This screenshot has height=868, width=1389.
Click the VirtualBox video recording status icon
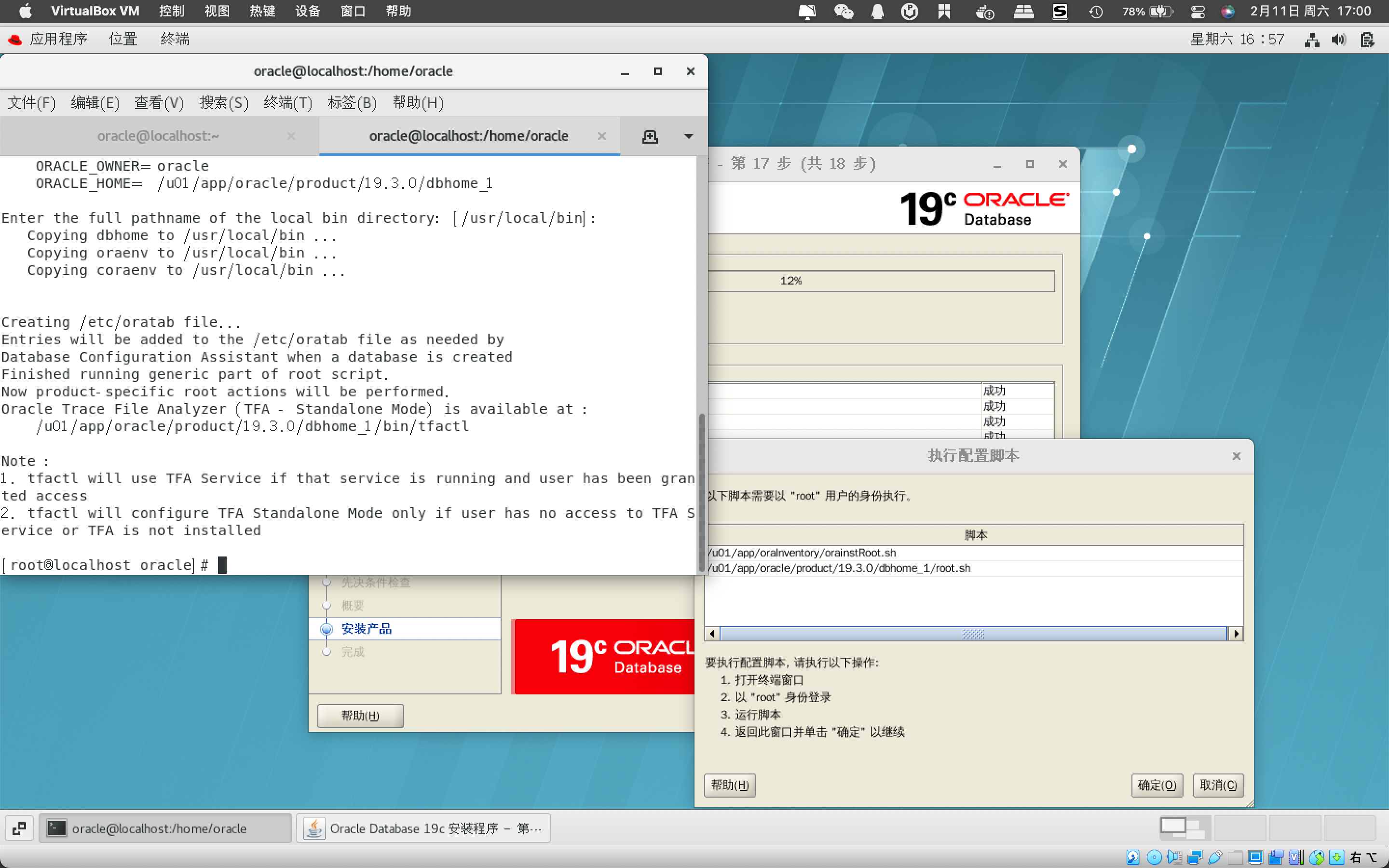tap(1276, 857)
